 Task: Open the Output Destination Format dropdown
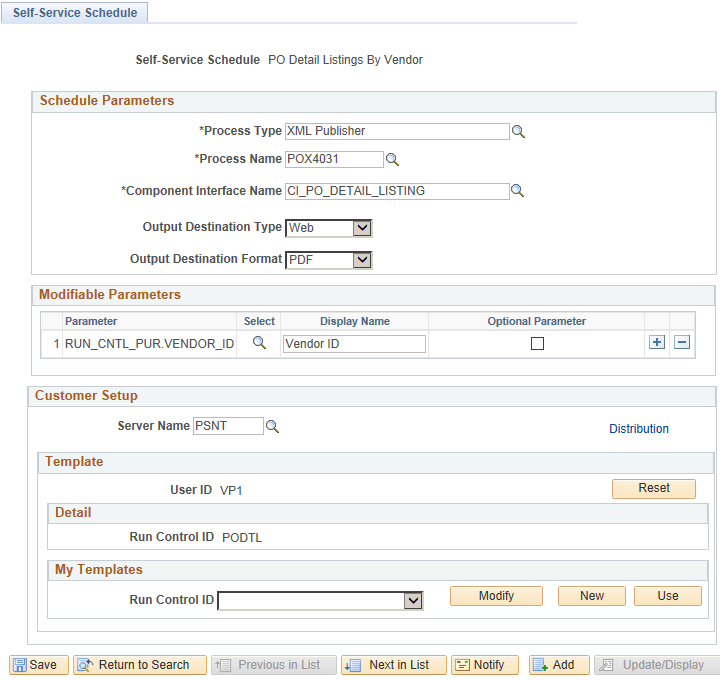(328, 260)
